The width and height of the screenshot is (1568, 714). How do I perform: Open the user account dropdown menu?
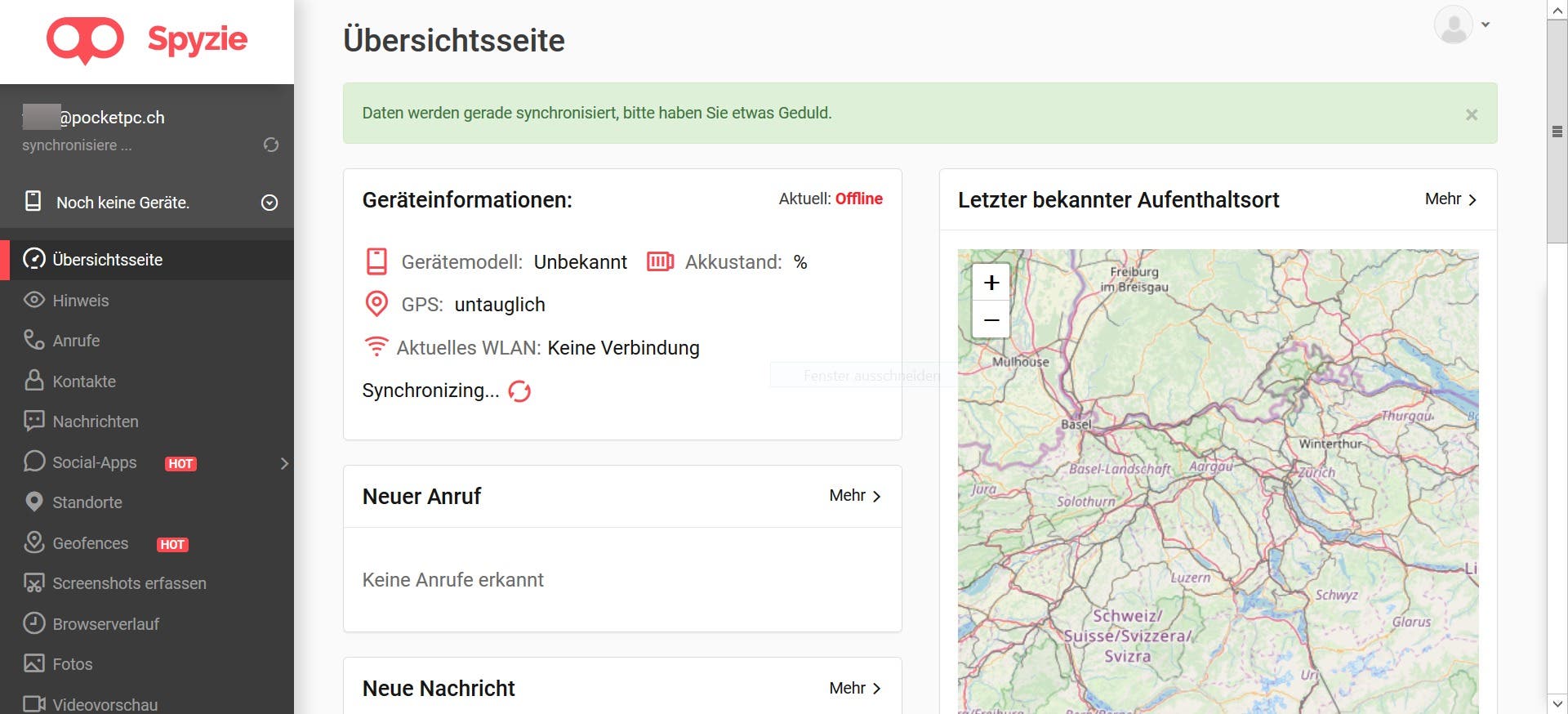[x=1463, y=25]
